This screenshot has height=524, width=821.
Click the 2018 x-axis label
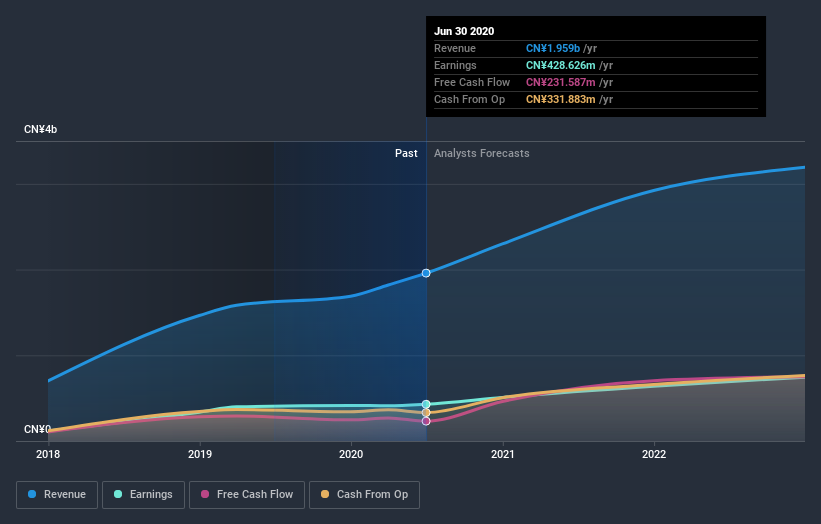[48, 454]
